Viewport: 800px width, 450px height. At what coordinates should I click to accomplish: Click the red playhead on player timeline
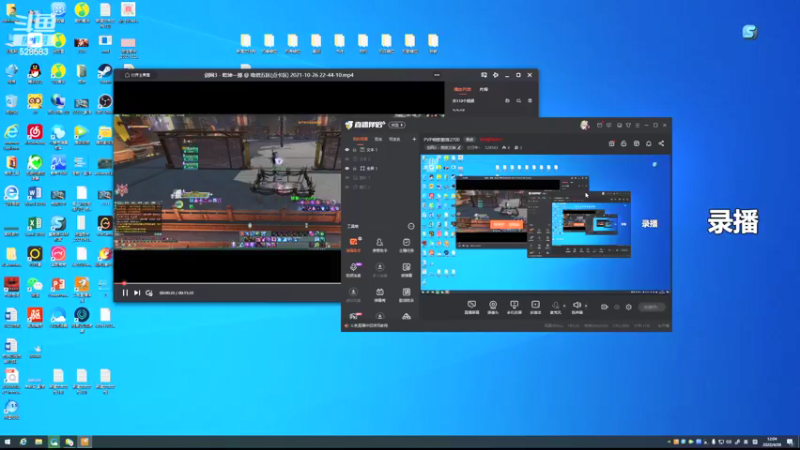pyautogui.click(x=124, y=283)
